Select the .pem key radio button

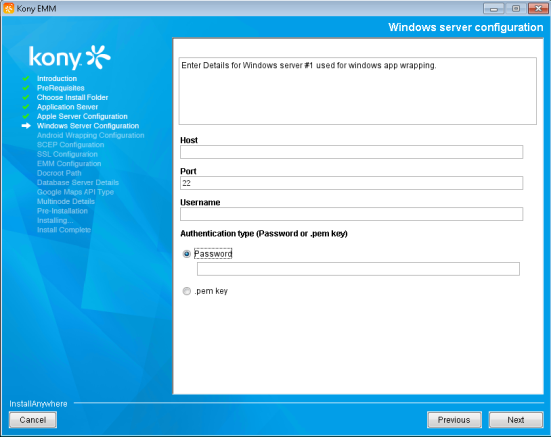pos(187,291)
